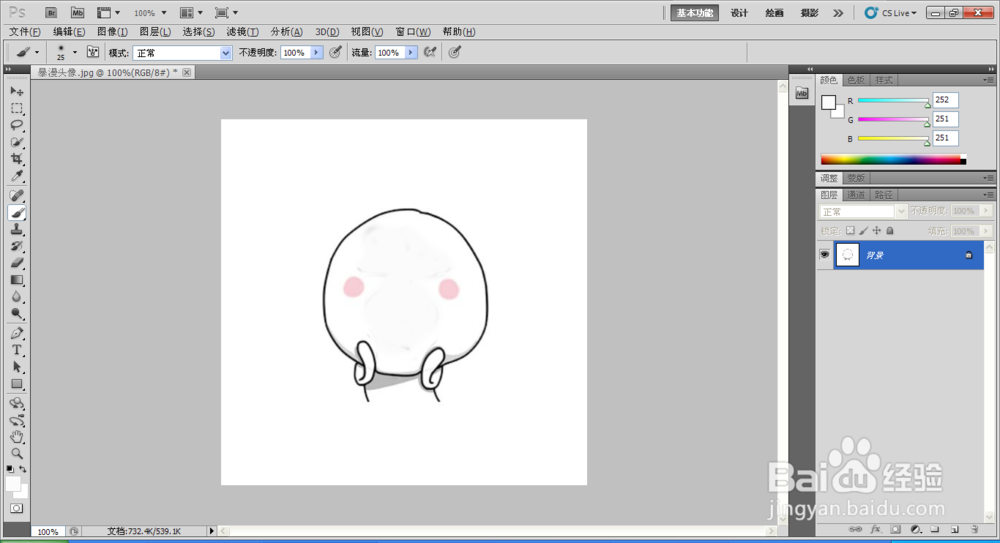Click the foreground color swatch in Color panel

(x=828, y=102)
